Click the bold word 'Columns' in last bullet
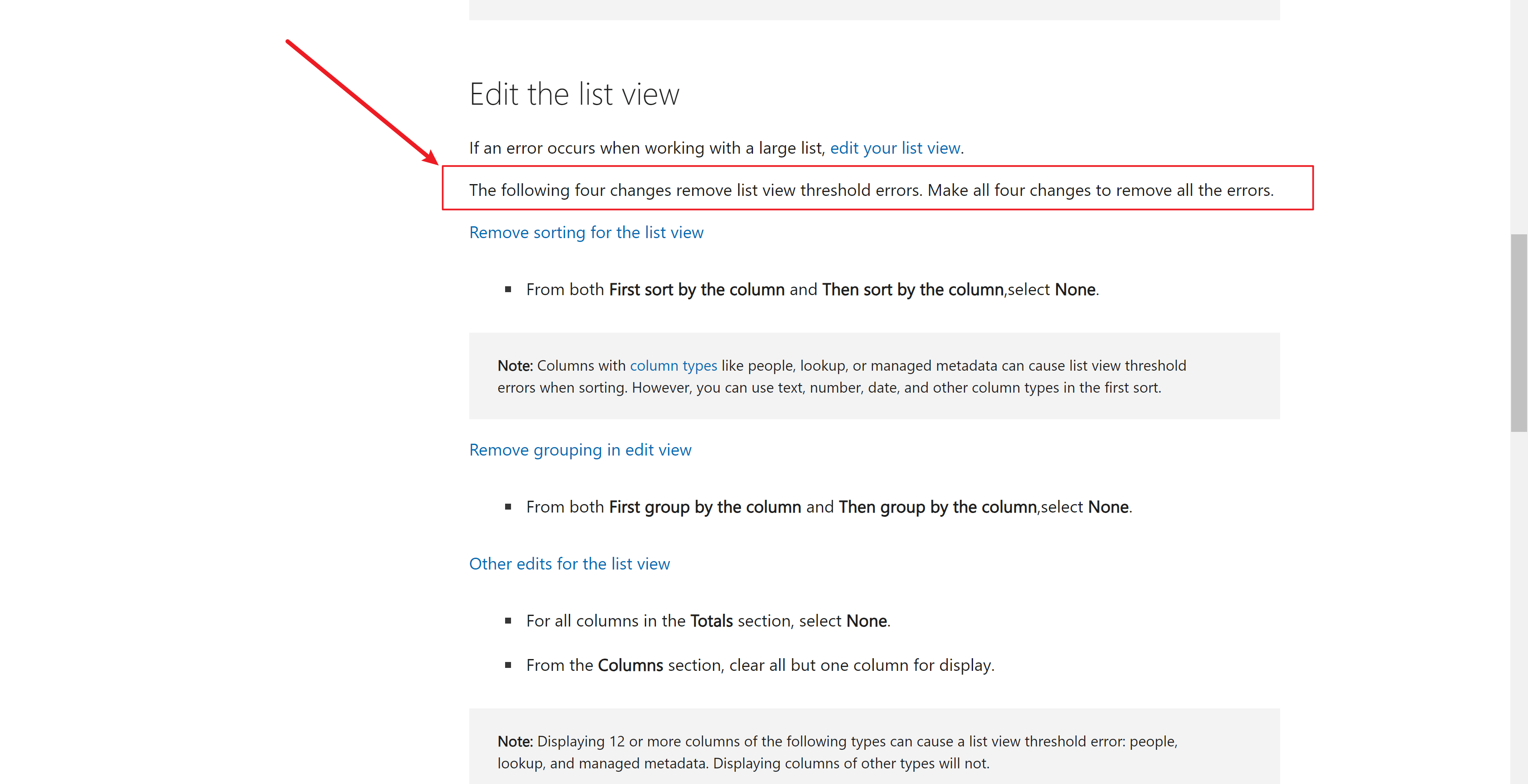Screen dimensions: 1528x784 [x=631, y=665]
